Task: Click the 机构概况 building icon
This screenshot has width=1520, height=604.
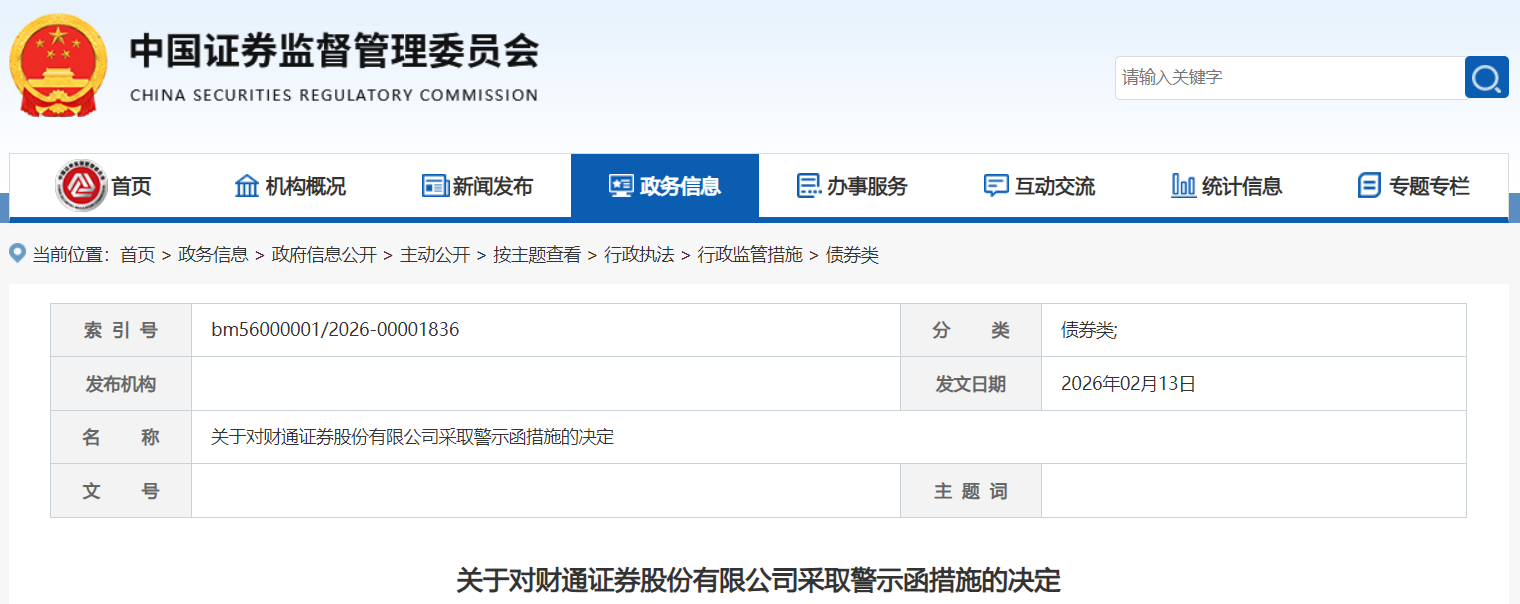Action: point(246,186)
